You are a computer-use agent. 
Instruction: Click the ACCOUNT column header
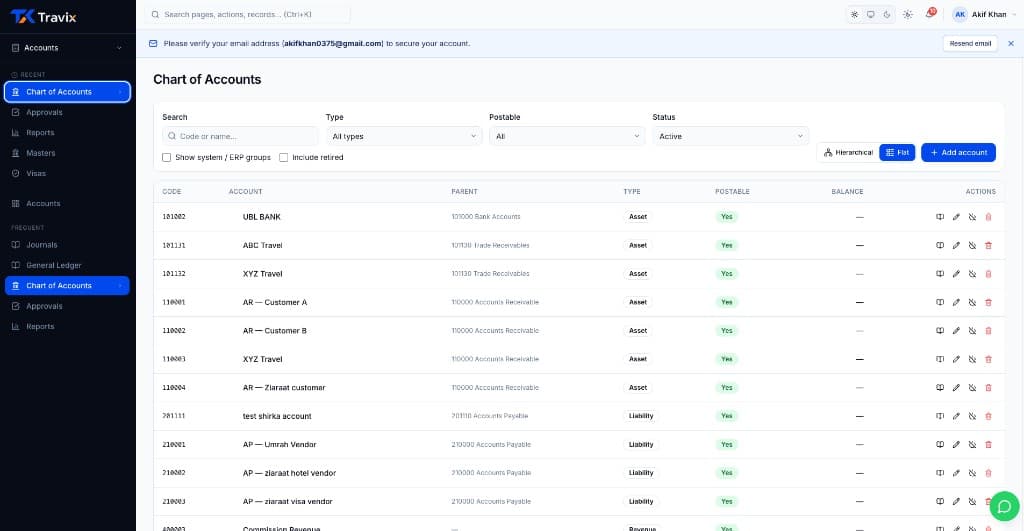coord(246,192)
